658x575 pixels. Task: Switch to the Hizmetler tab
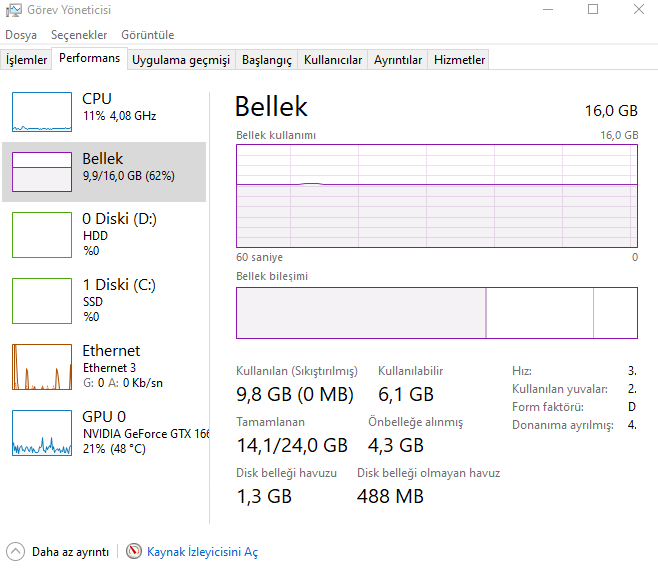coord(459,60)
